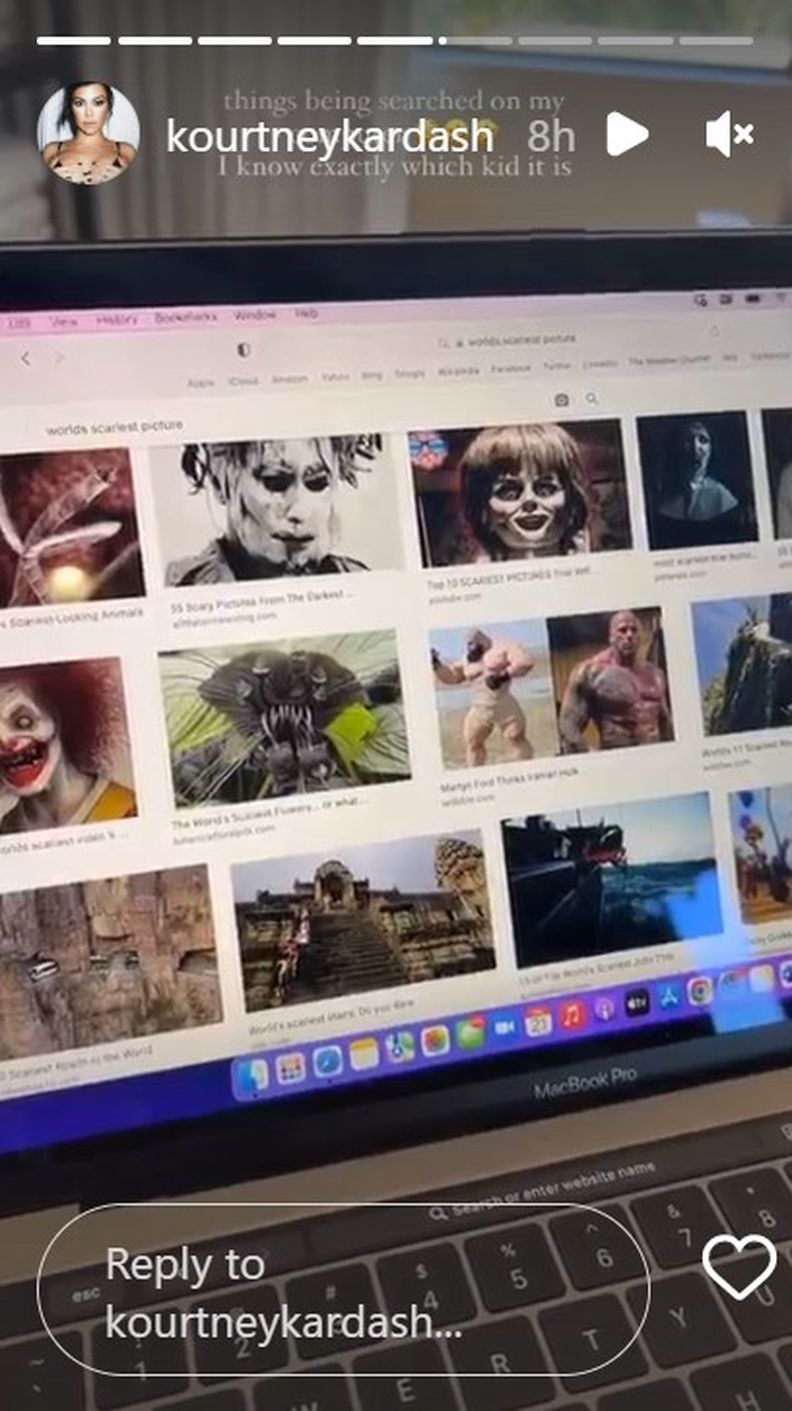Open Launchpad from the dock
The width and height of the screenshot is (792, 1411).
pos(291,1068)
